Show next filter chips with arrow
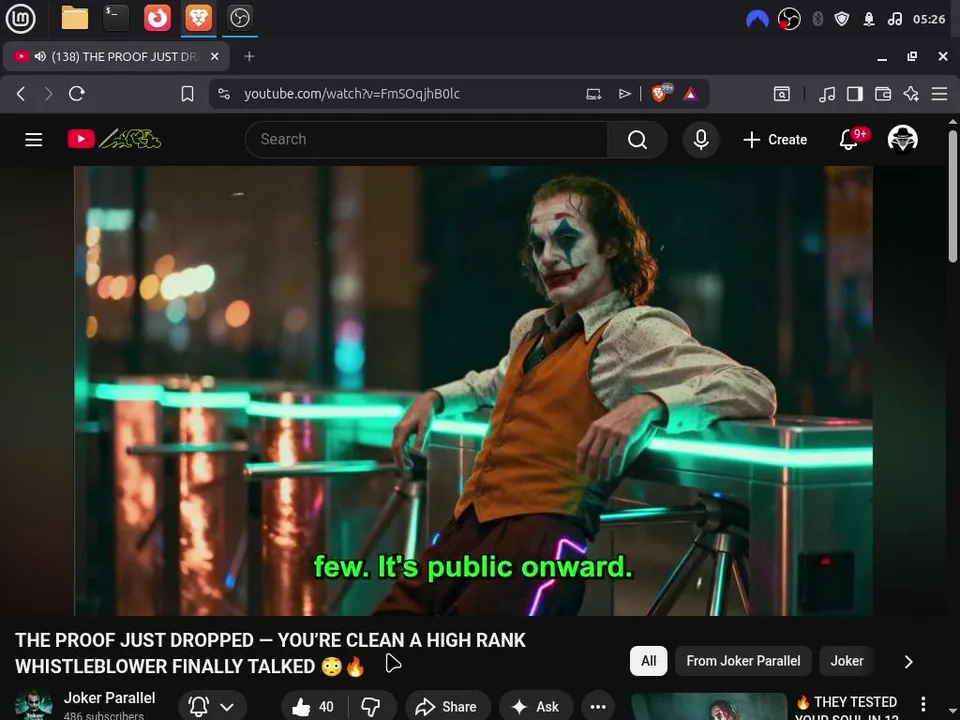Image resolution: width=960 pixels, height=720 pixels. [909, 662]
